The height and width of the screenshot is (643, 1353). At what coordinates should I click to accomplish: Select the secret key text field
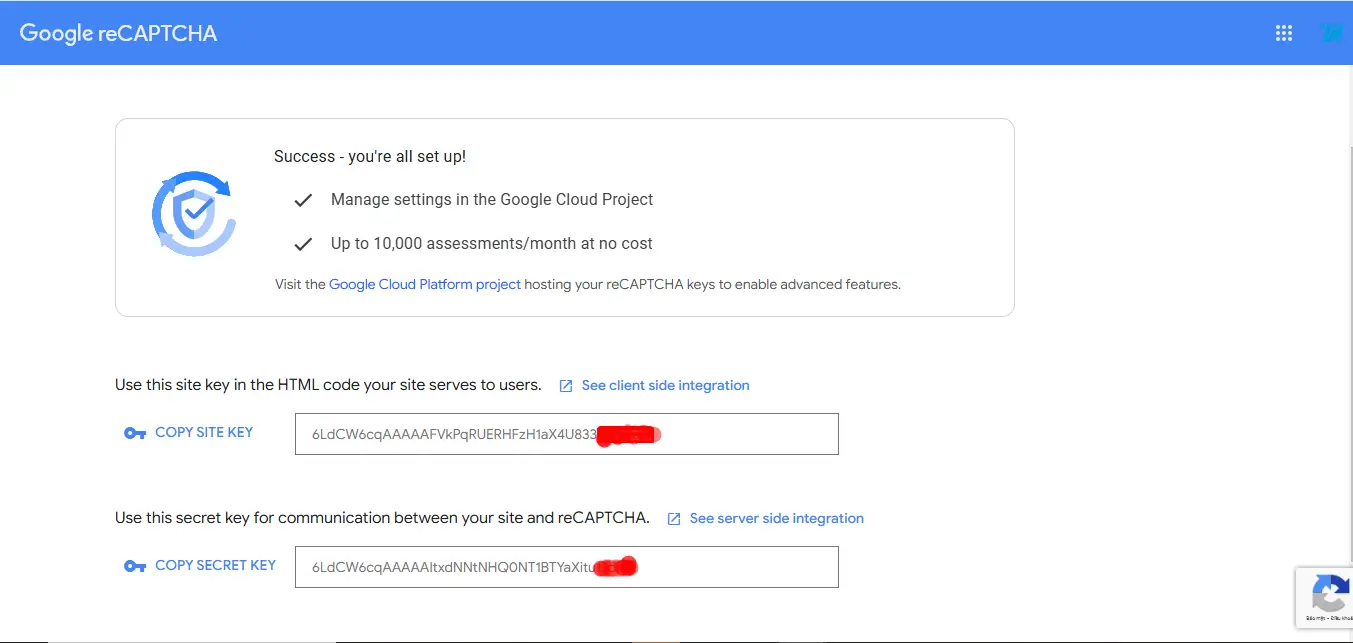coord(566,567)
